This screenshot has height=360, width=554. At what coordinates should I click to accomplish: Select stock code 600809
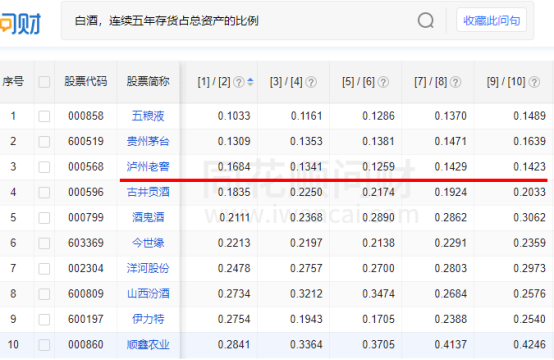86,294
